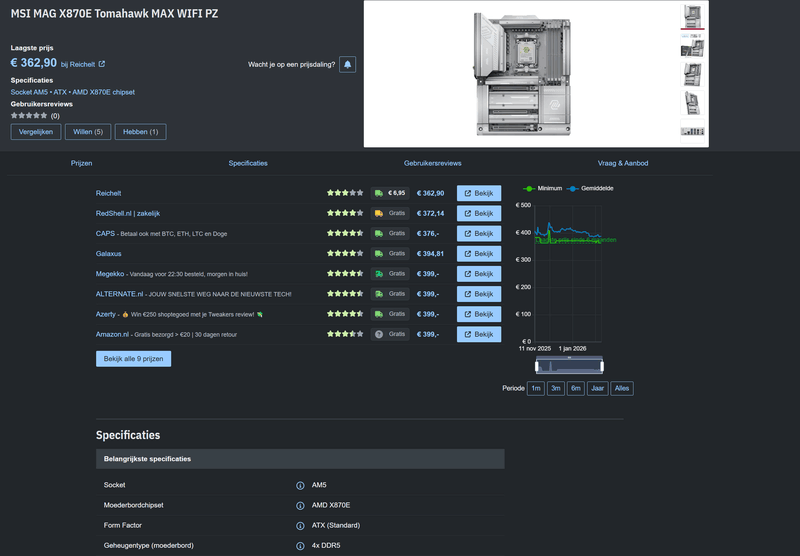Viewport: 800px width, 556px height.
Task: Click the € 372,14 price in RedShell row
Action: 430,213
